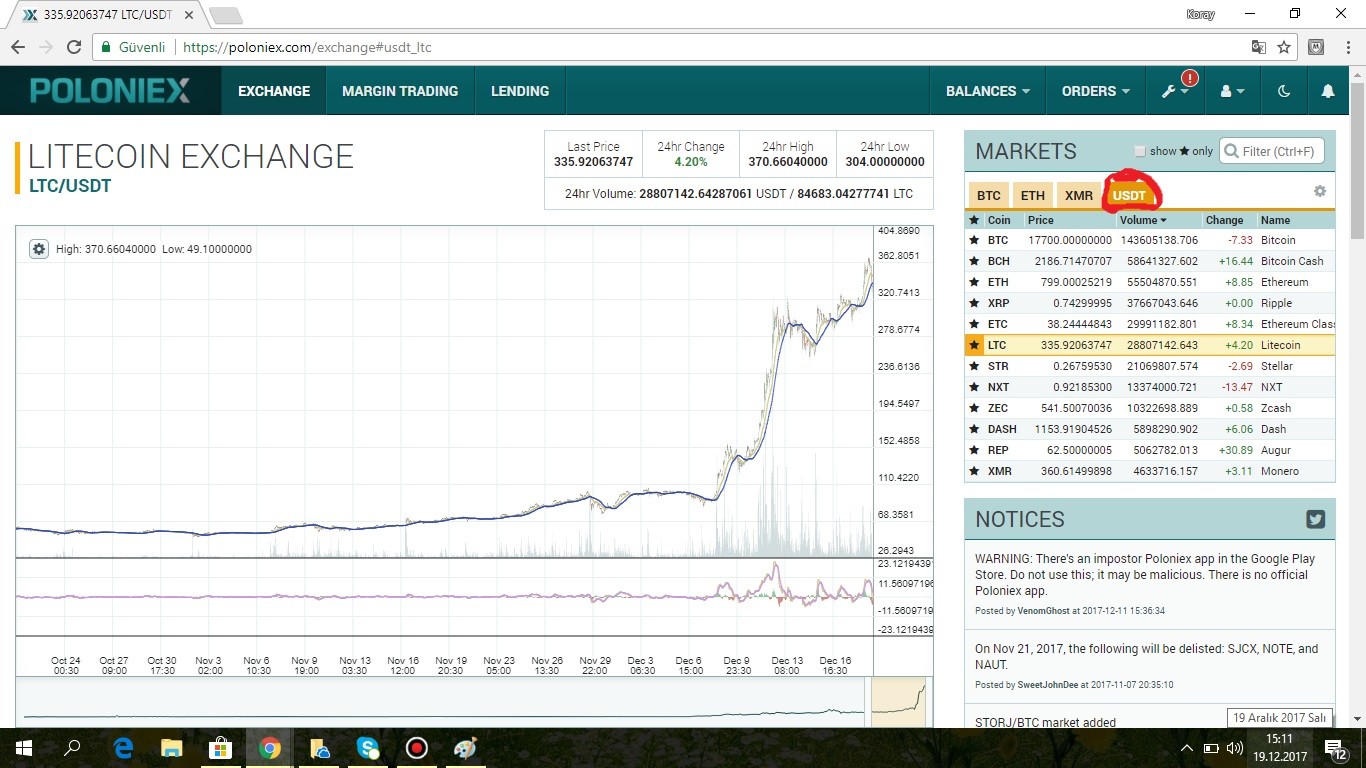This screenshot has width=1366, height=768.
Task: Expand the Orders dropdown menu
Action: 1096,91
